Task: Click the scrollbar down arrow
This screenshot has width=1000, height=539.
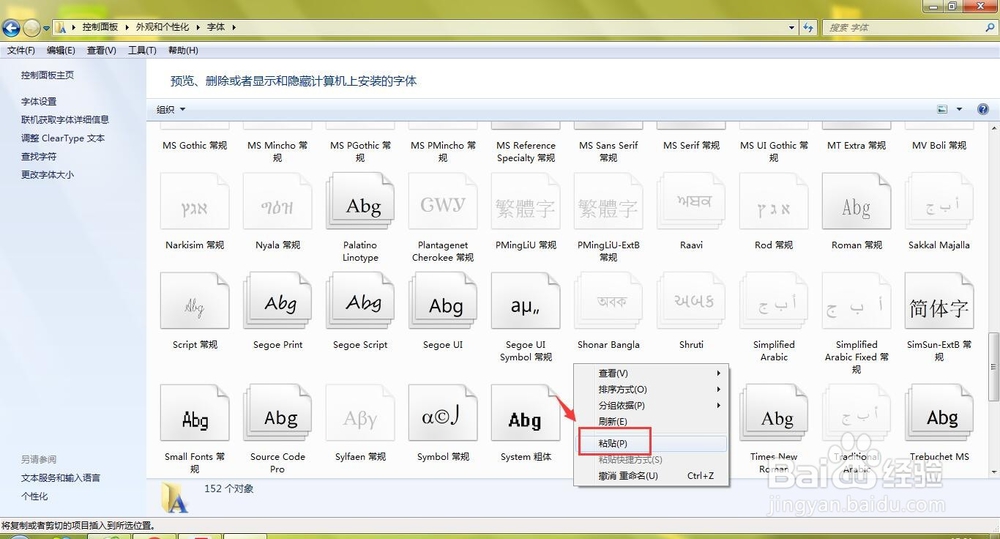Action: pos(994,473)
